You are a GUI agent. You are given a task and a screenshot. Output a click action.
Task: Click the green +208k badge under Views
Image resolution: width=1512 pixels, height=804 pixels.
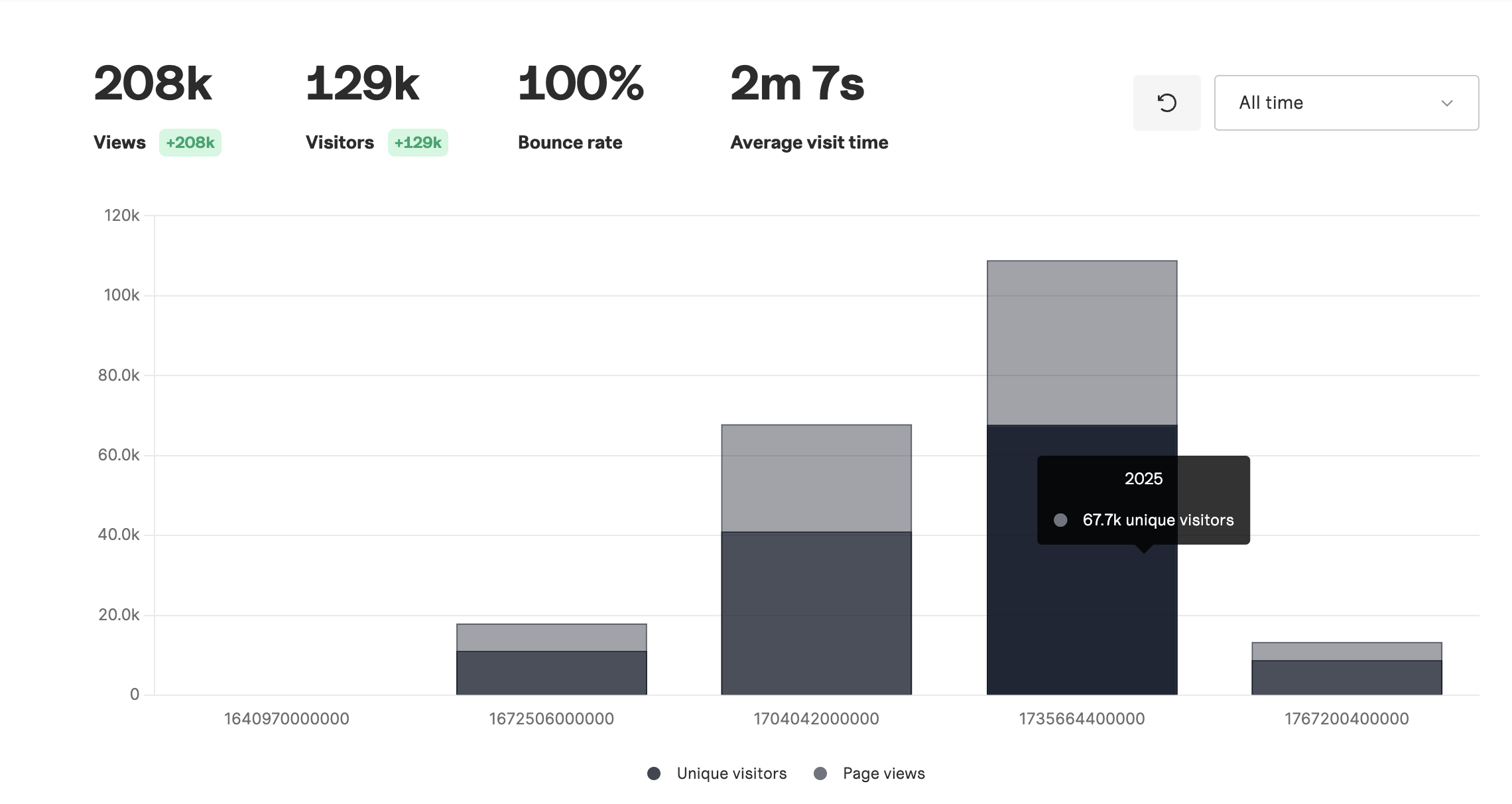(x=190, y=141)
